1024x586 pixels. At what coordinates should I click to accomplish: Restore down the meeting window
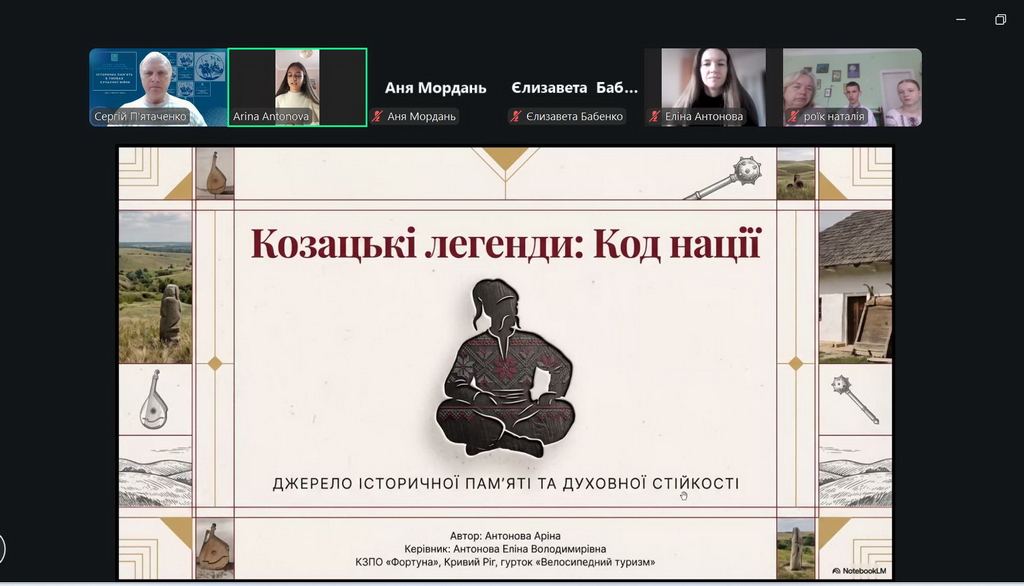click(1000, 19)
